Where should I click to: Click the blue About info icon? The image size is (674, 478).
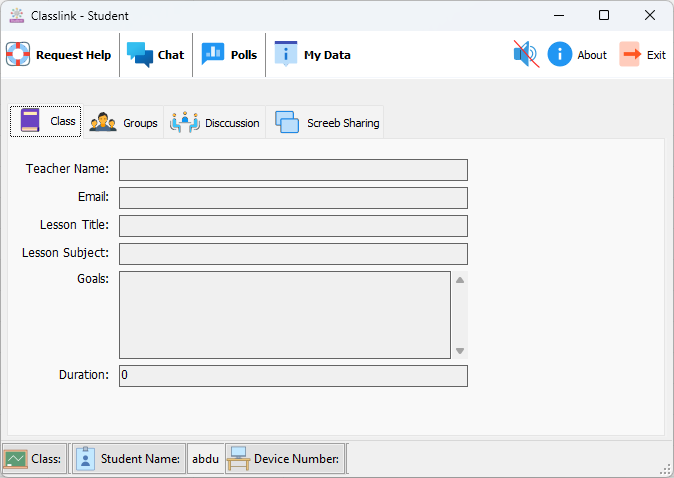click(x=560, y=54)
